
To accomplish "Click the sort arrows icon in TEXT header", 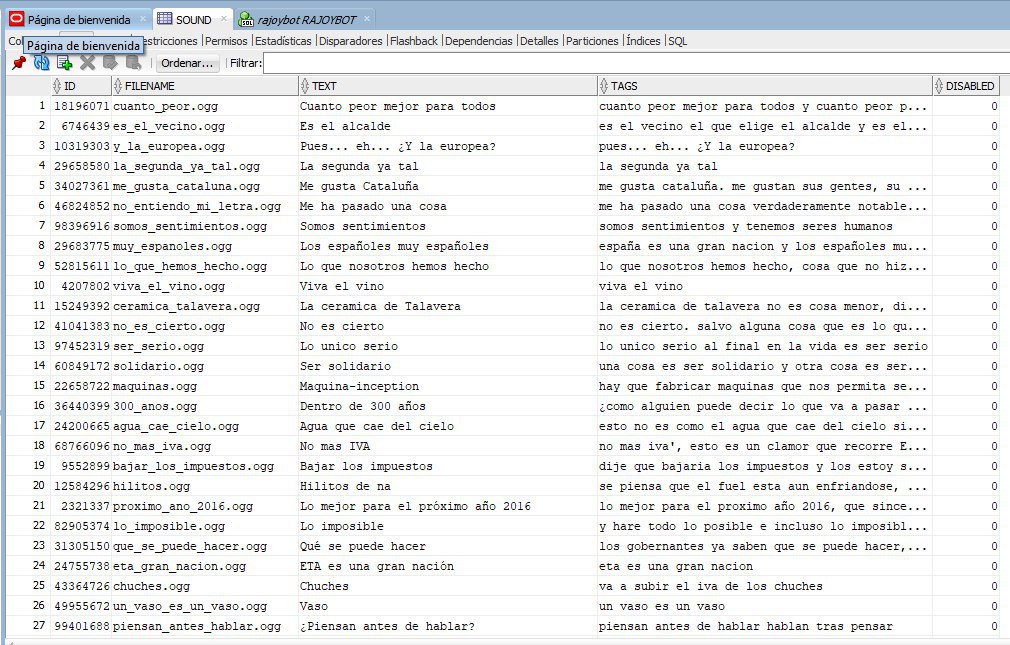I will [x=305, y=86].
